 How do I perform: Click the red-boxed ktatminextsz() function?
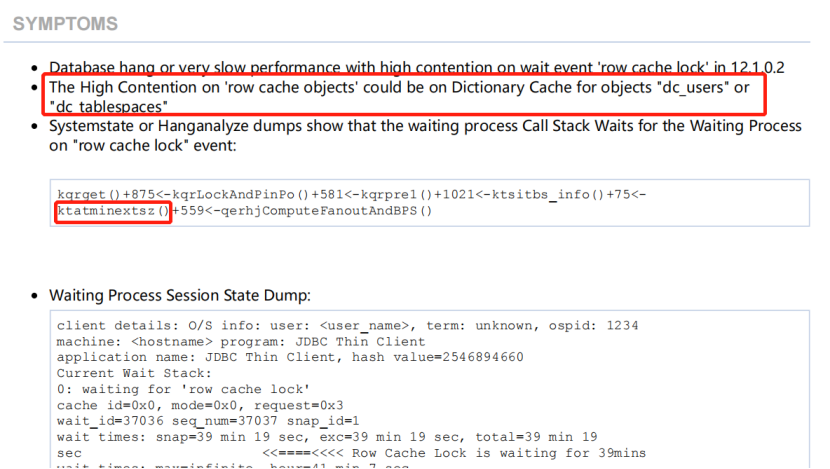pos(114,211)
